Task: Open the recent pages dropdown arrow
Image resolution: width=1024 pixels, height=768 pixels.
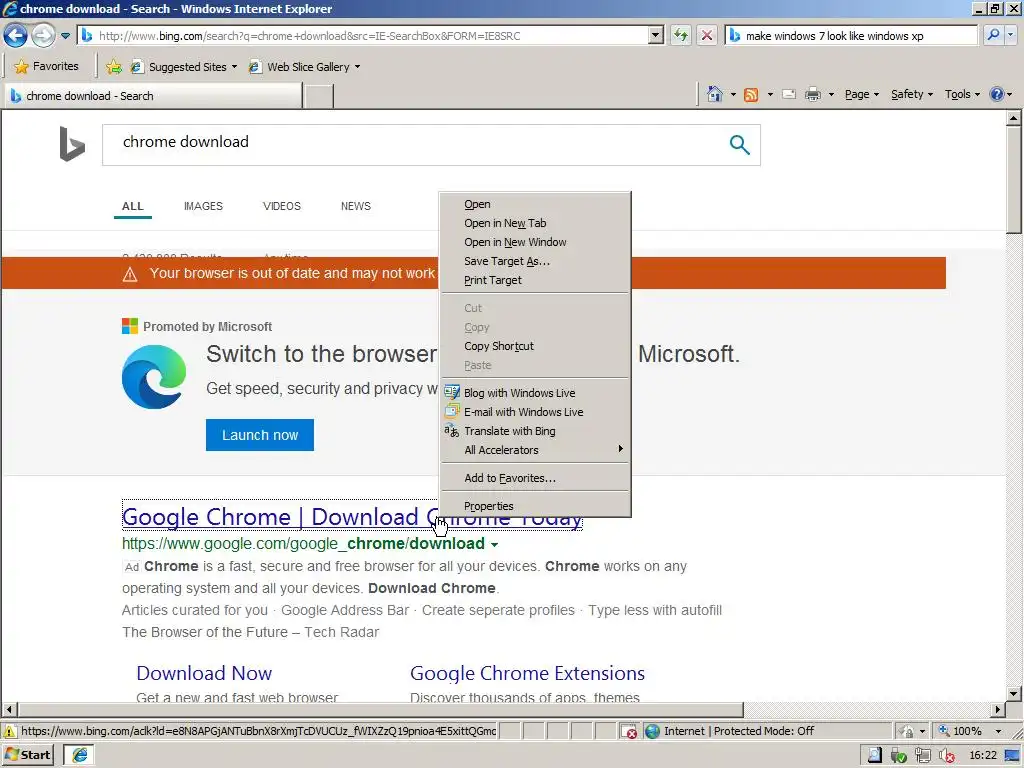Action: 65,36
